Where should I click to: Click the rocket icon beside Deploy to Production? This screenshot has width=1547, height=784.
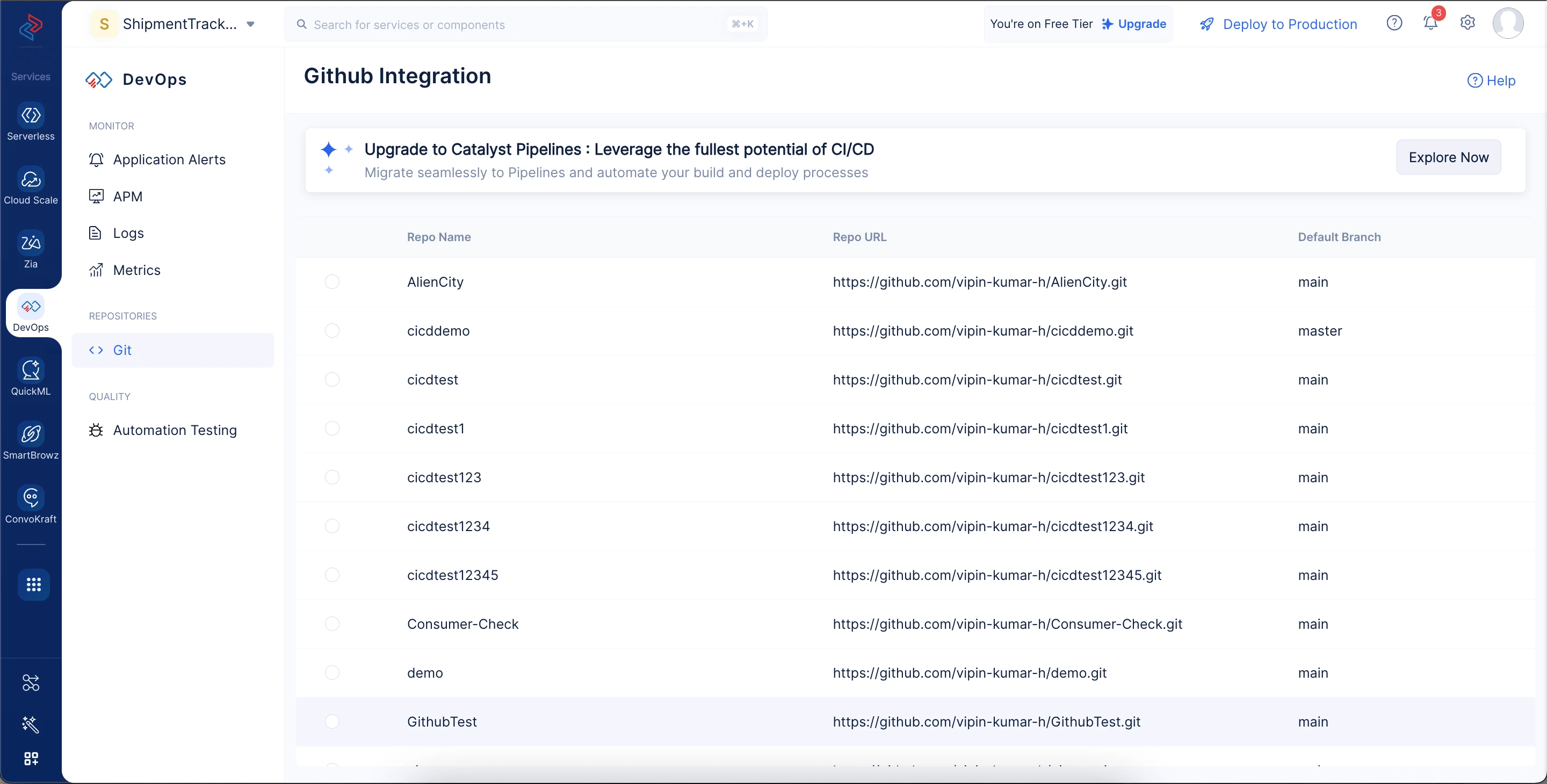point(1206,24)
